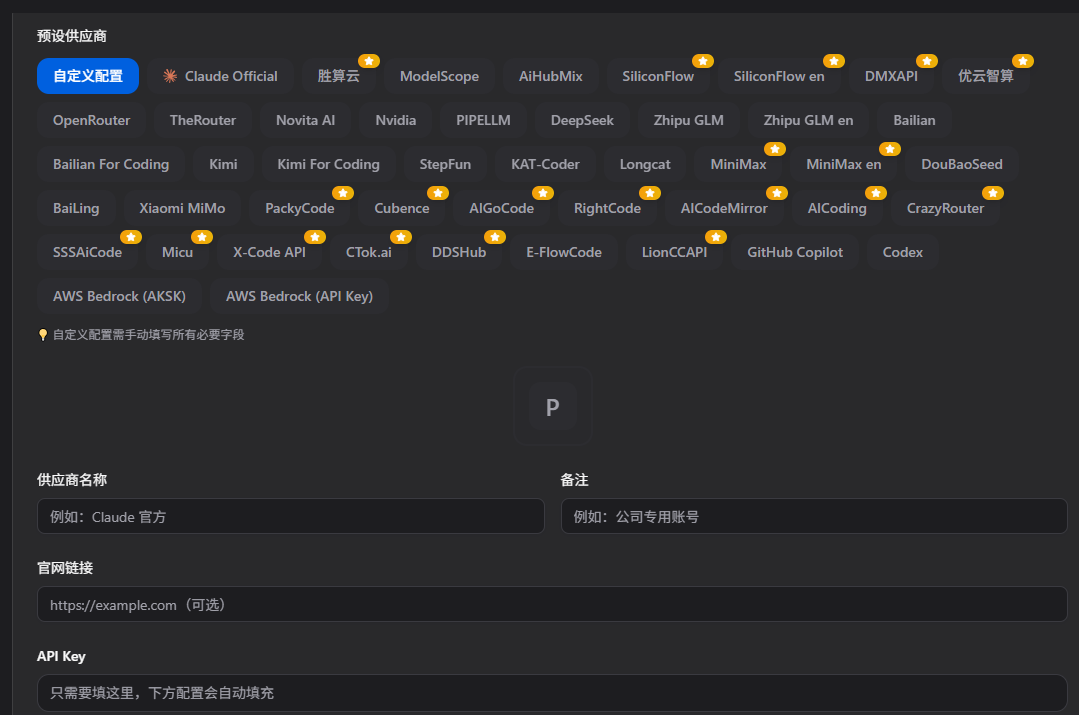The height and width of the screenshot is (715, 1079).
Task: Choose the StepFun provider
Action: click(445, 164)
